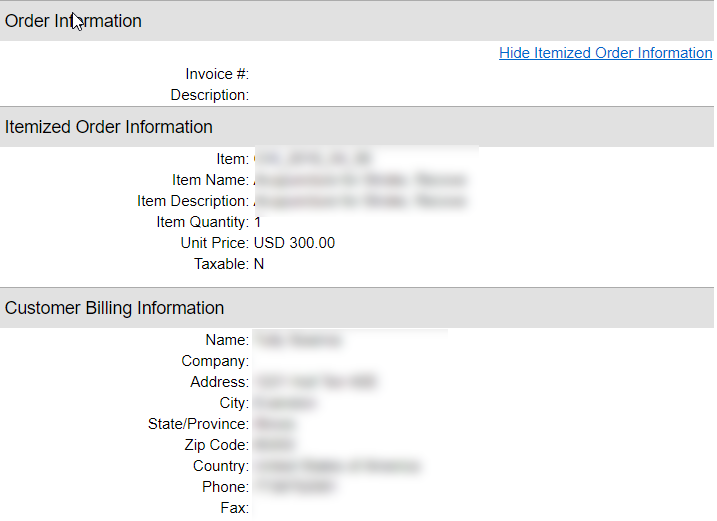This screenshot has width=717, height=521.
Task: Click the Invoice # field label
Action: point(217,74)
